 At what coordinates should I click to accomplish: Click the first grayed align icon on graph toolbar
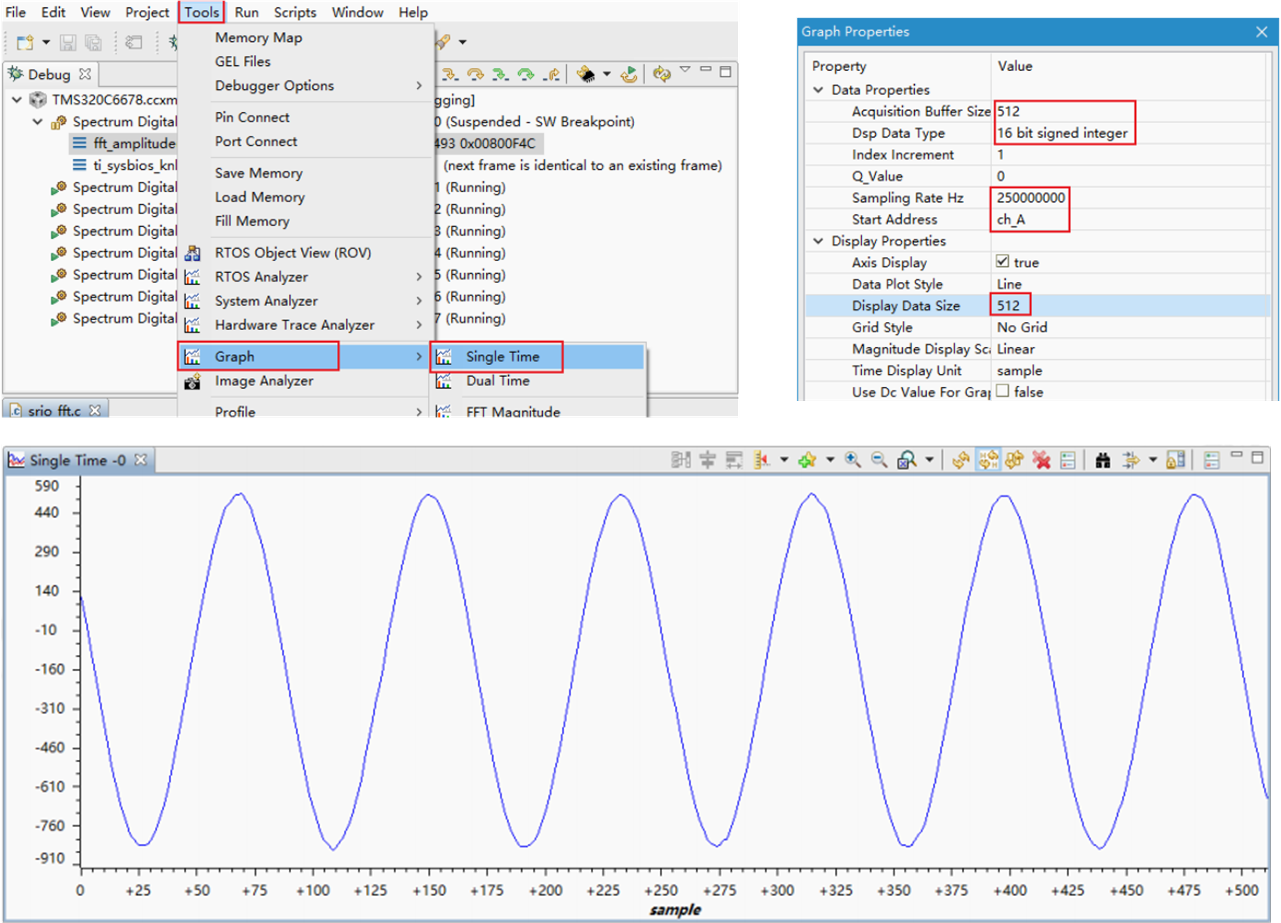coord(682,460)
